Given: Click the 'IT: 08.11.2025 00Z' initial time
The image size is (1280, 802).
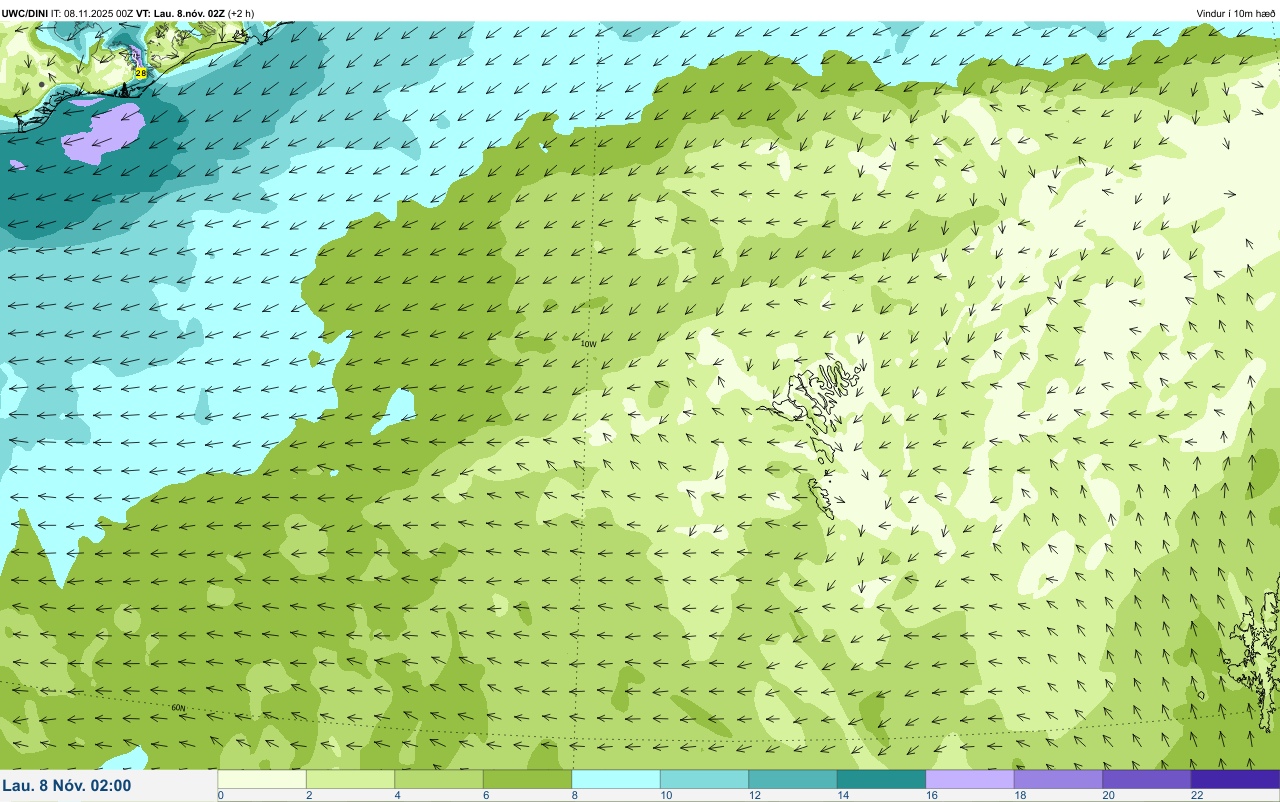Looking at the screenshot, I should click(x=93, y=13).
